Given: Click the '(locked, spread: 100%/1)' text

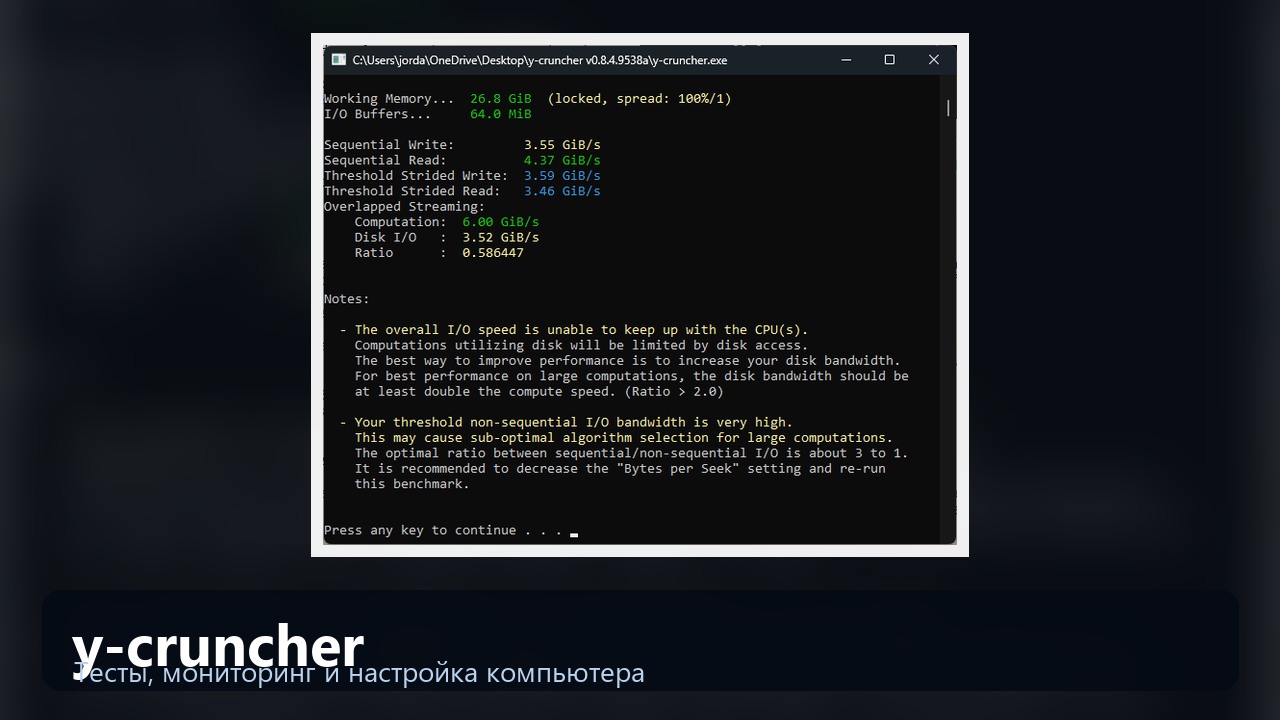Looking at the screenshot, I should click(639, 99).
